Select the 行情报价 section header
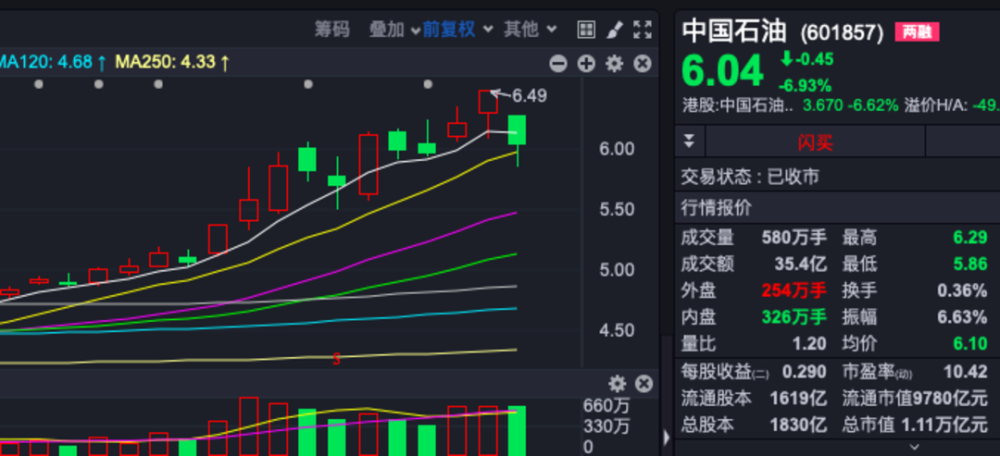 pyautogui.click(x=717, y=207)
